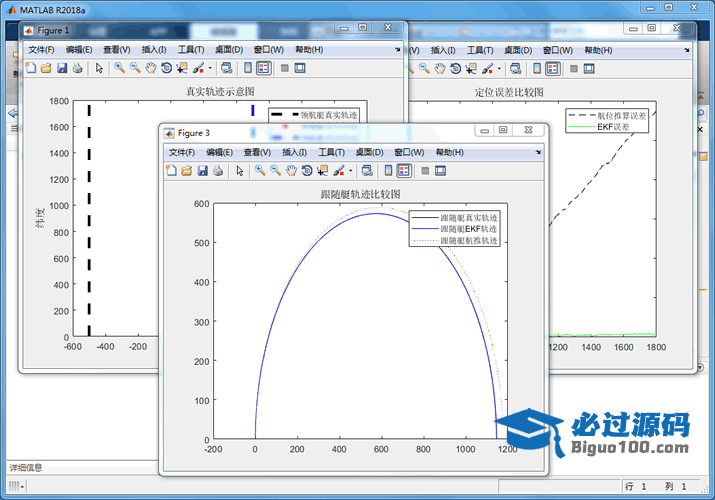Enable Rotate 3D tool in Figure 1
This screenshot has width=715, height=500.
166,68
